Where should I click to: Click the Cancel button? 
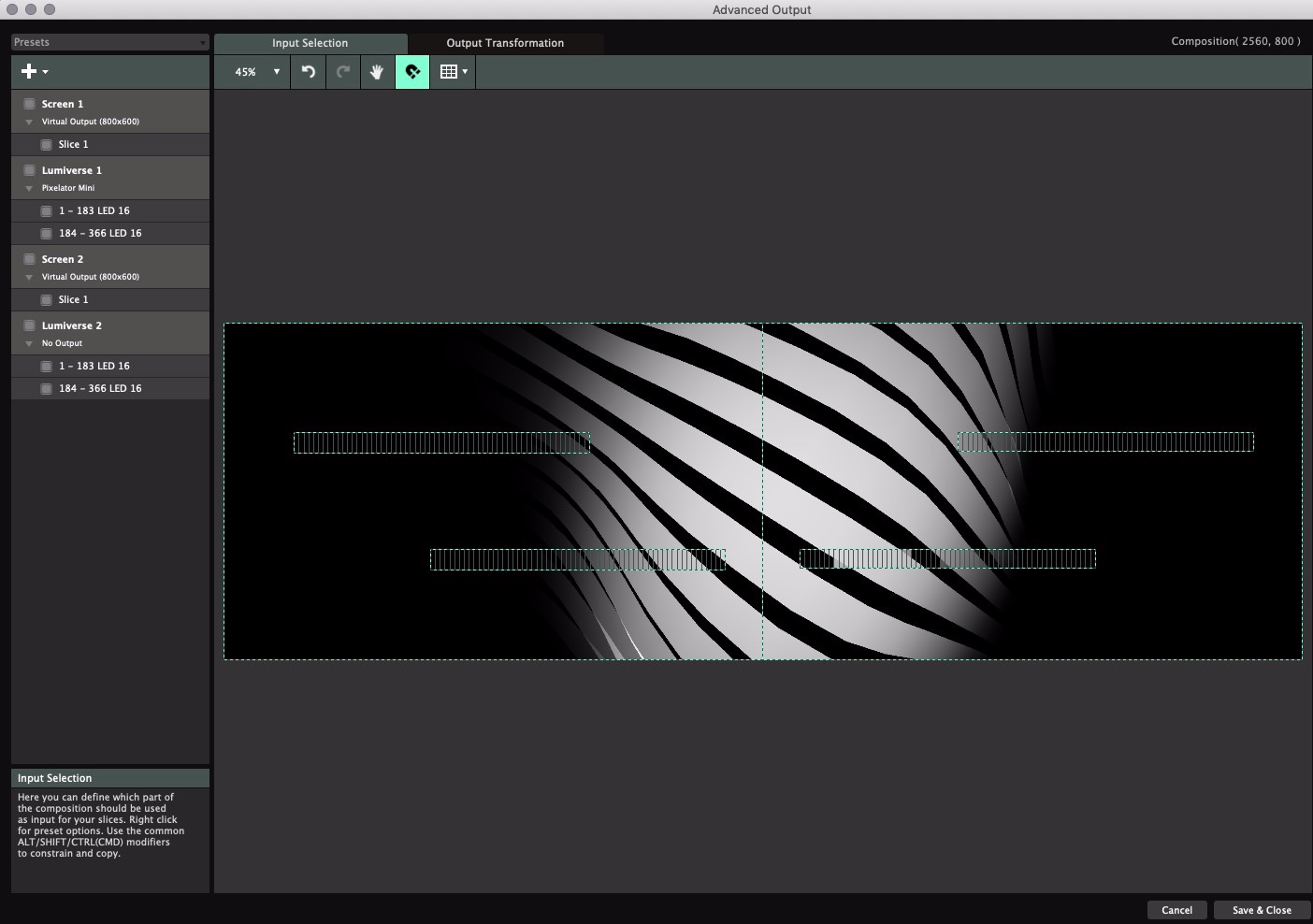point(1176,910)
